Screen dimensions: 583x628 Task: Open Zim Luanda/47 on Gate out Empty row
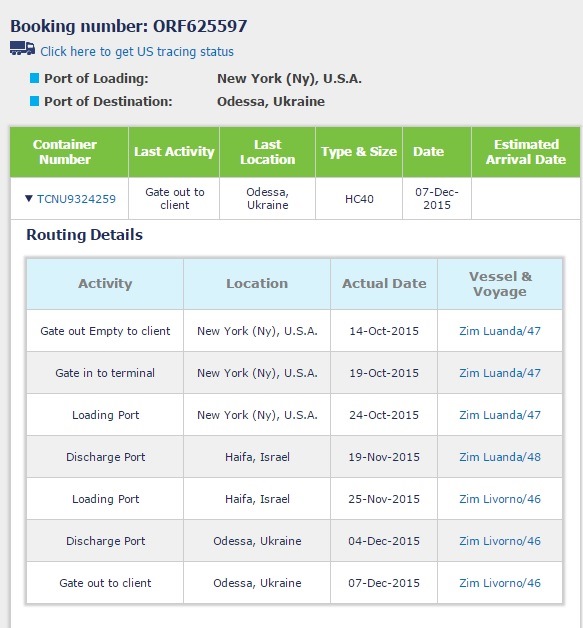500,331
